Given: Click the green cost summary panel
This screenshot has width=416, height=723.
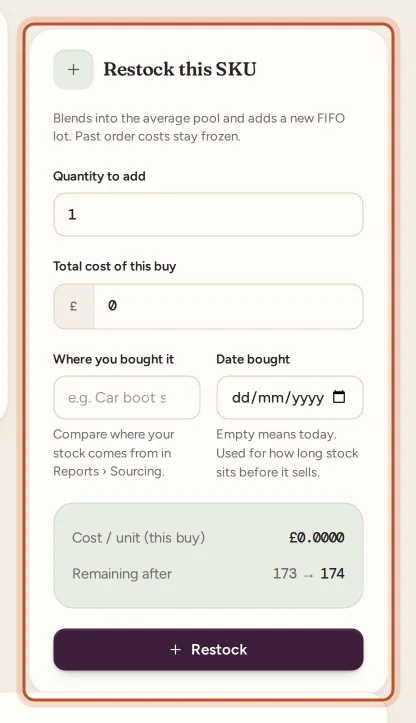Looking at the screenshot, I should [208, 555].
